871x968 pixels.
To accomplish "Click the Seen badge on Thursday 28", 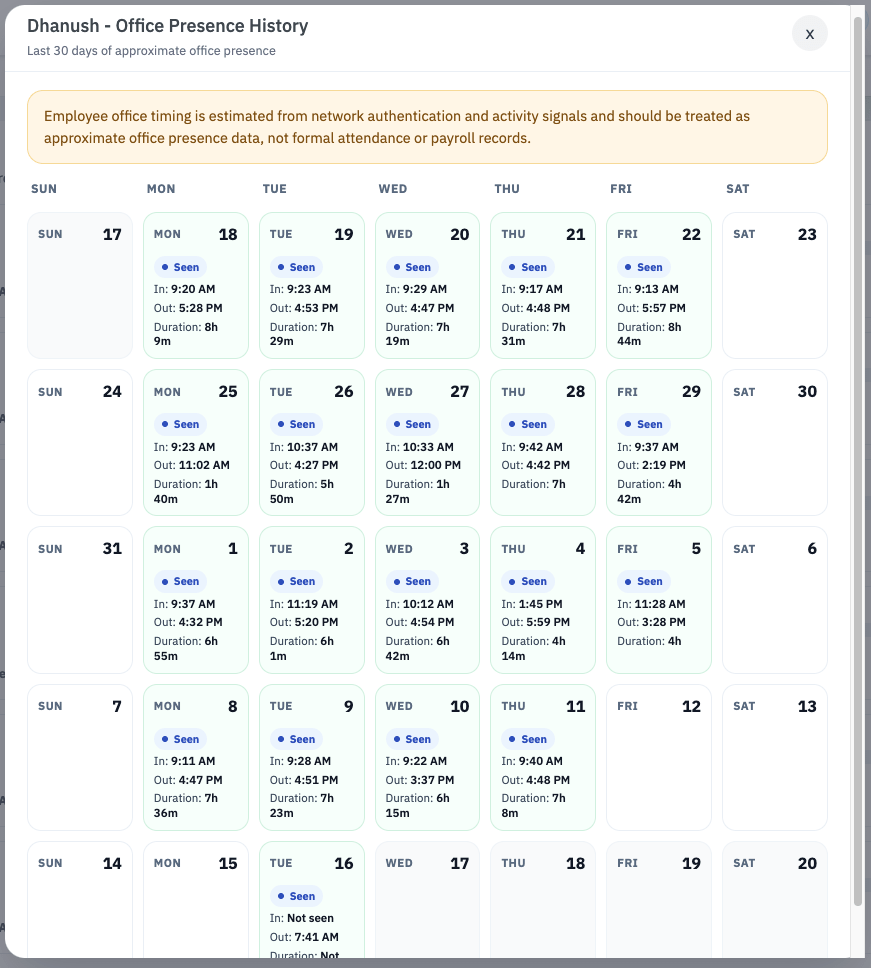I will 528,424.
